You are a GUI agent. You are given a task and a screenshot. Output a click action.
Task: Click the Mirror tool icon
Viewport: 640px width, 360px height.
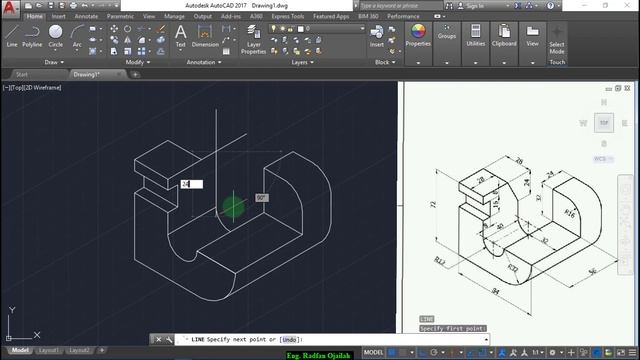128,40
